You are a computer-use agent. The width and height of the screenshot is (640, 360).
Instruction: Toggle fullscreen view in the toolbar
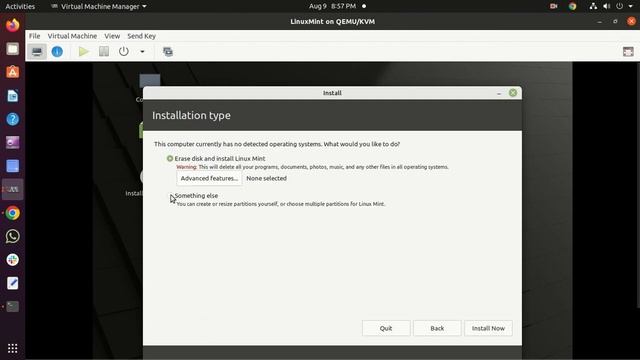(x=628, y=51)
